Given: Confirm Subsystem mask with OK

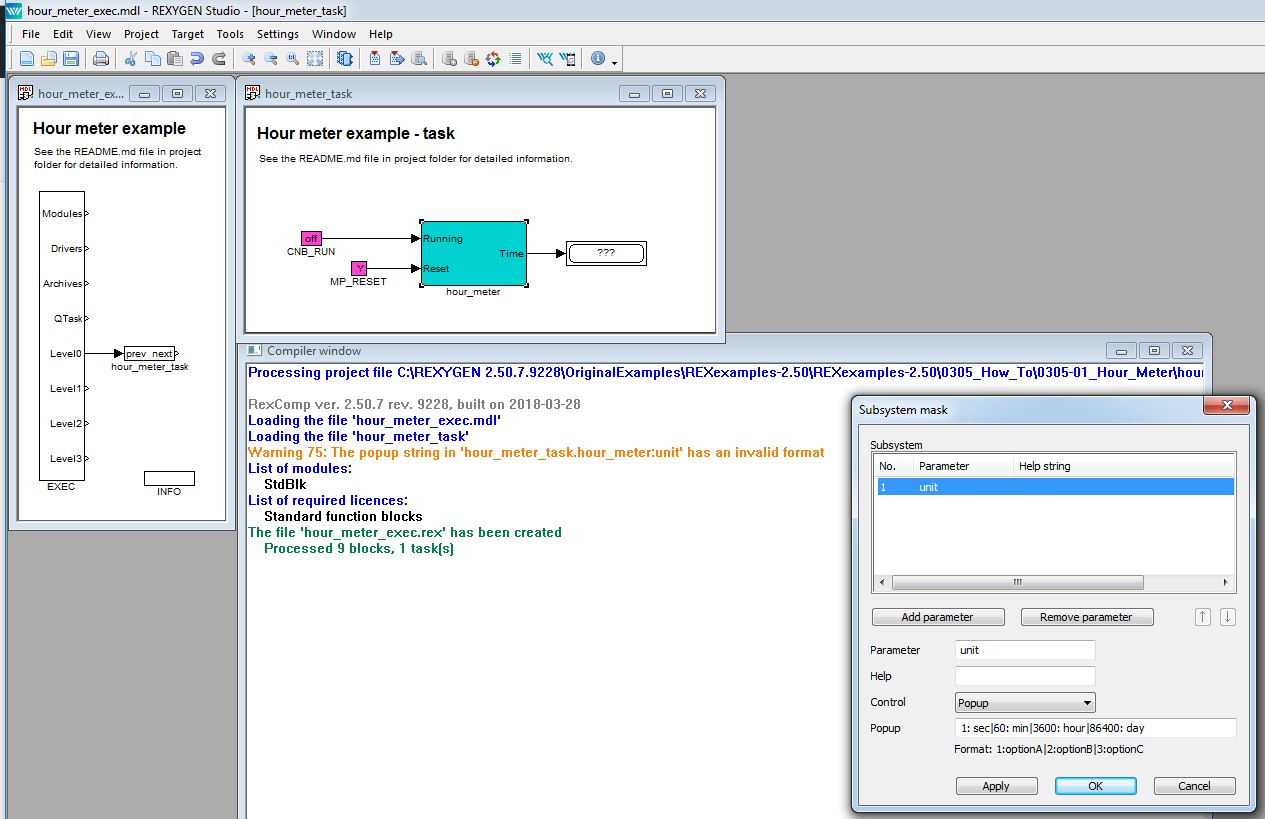Looking at the screenshot, I should (1095, 786).
